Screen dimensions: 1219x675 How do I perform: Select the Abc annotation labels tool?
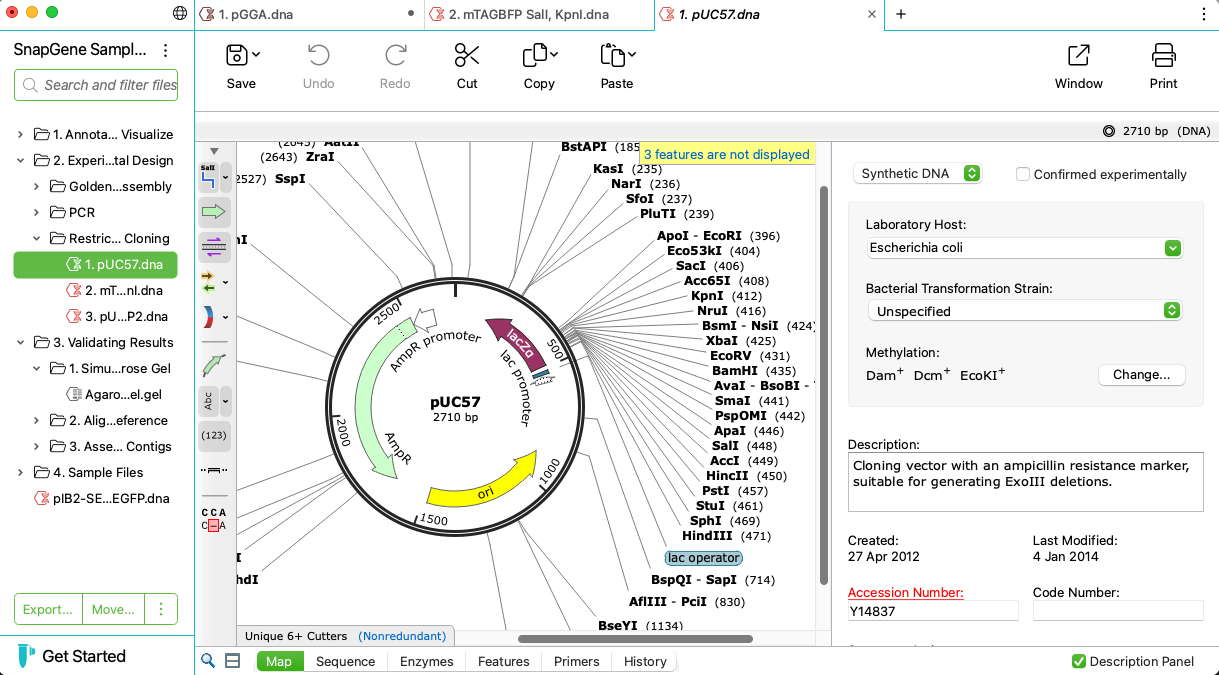coord(208,401)
